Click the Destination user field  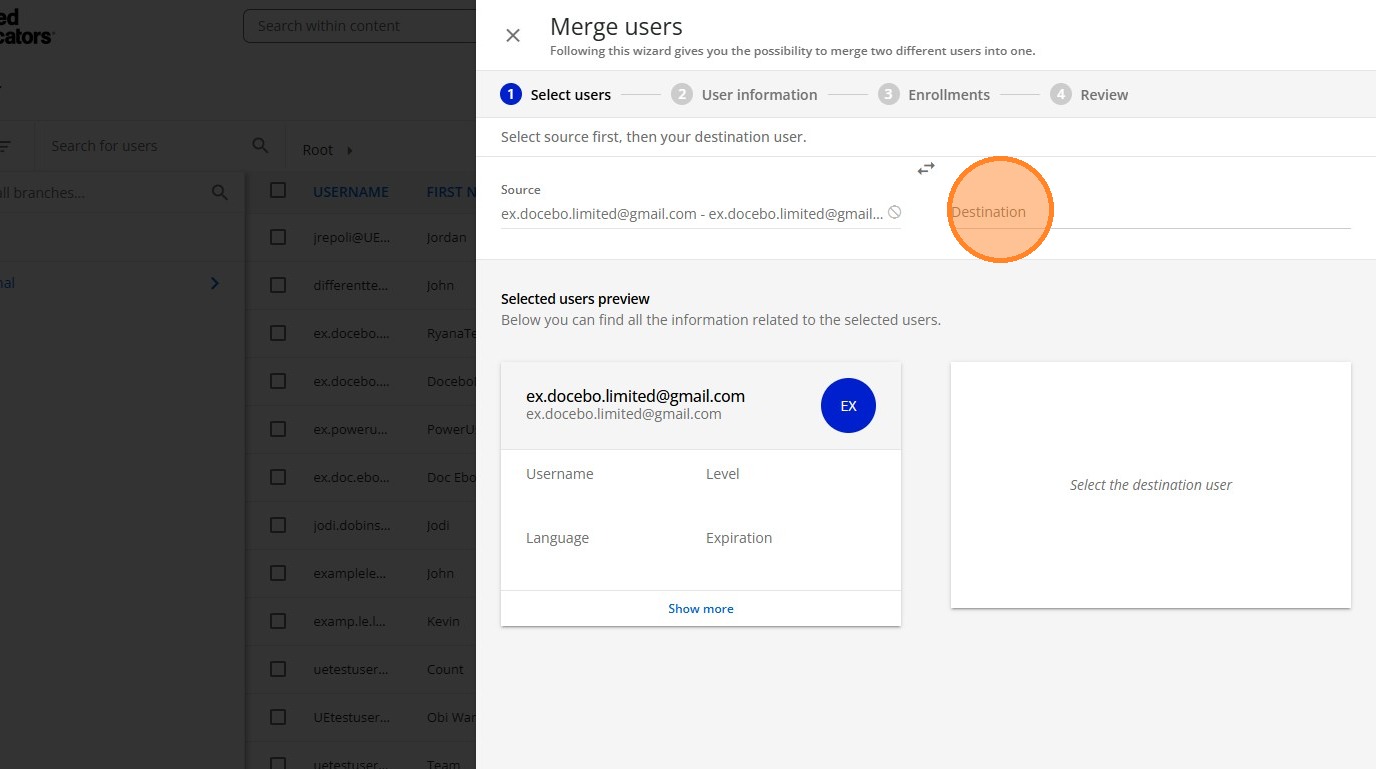(x=1150, y=212)
